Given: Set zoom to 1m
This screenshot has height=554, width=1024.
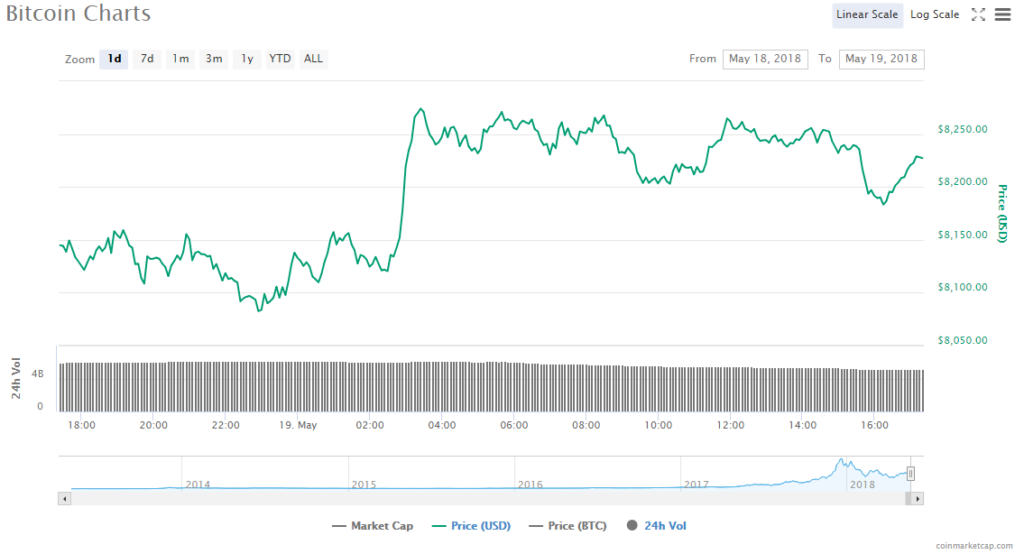Looking at the screenshot, I should [x=180, y=59].
